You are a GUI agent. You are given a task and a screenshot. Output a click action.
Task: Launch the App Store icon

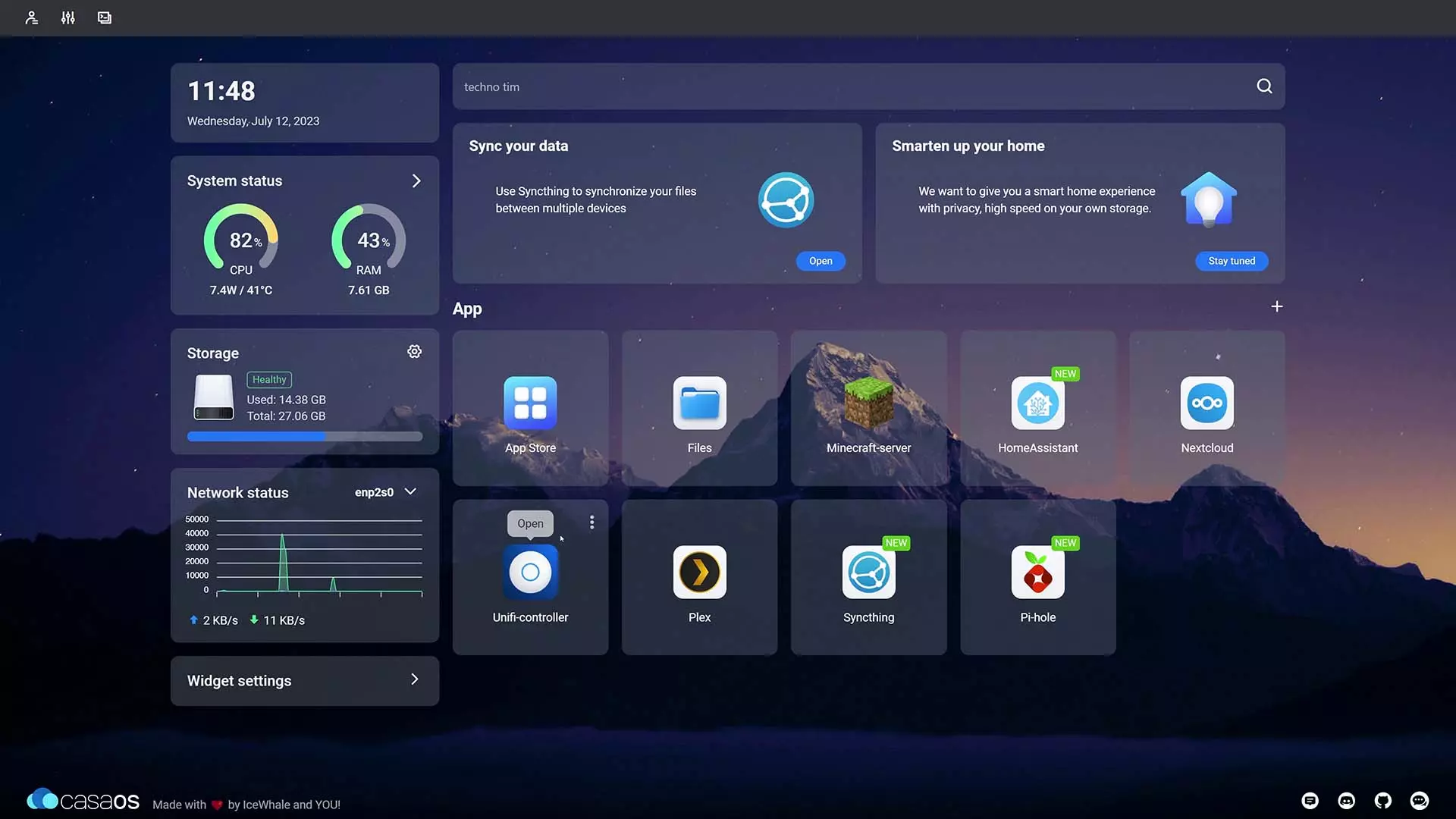530,403
